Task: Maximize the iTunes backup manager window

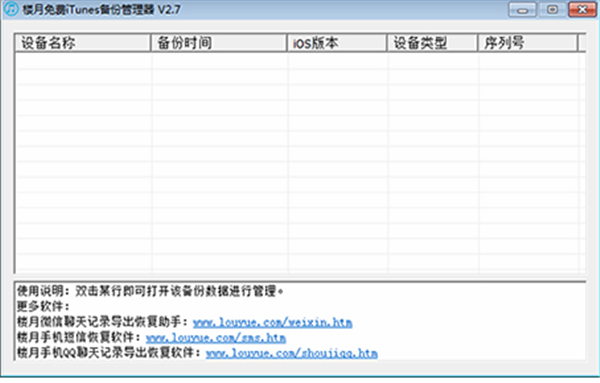Action: pos(552,10)
